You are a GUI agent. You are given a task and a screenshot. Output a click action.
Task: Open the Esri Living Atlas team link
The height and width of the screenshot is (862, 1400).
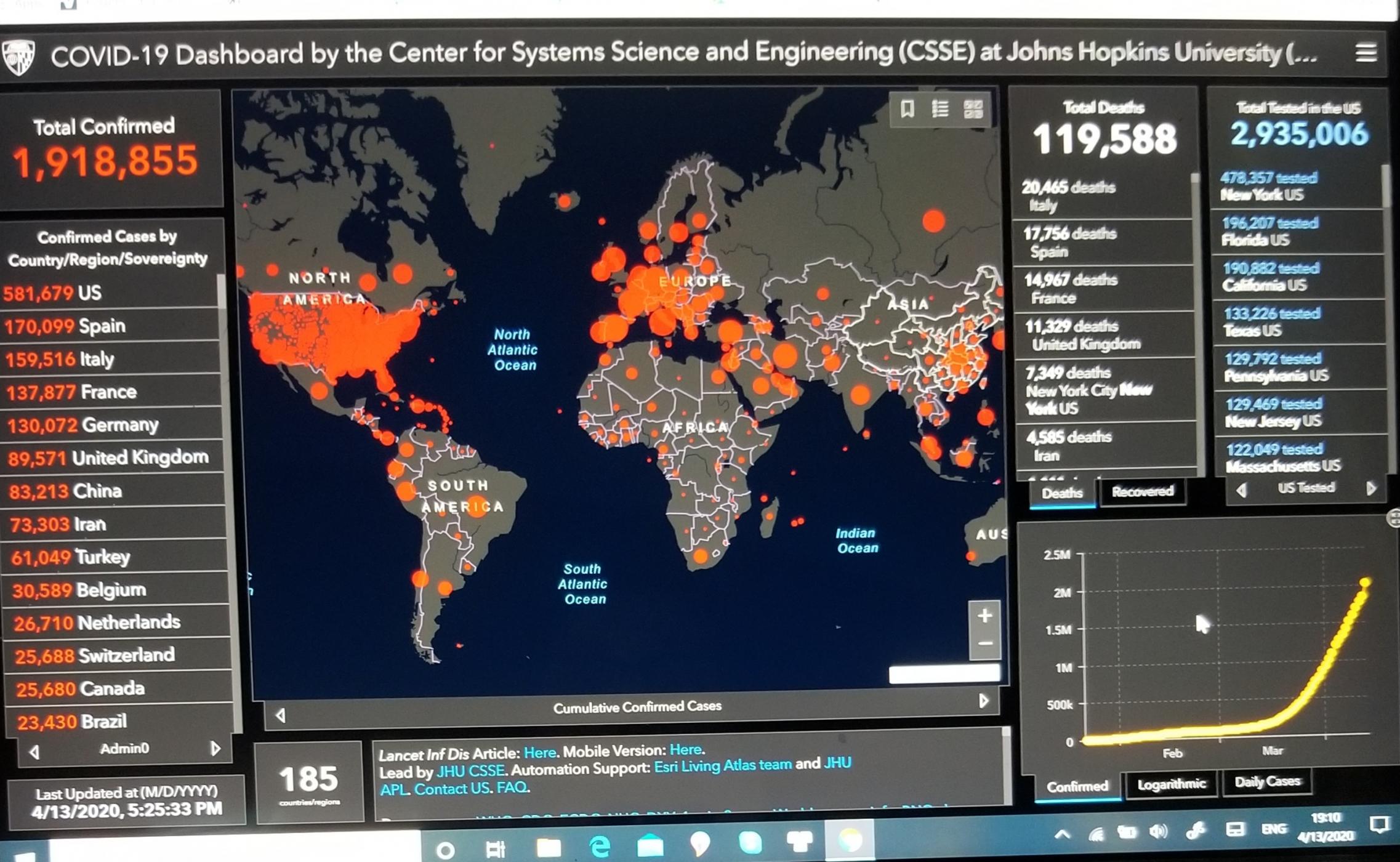[723, 765]
